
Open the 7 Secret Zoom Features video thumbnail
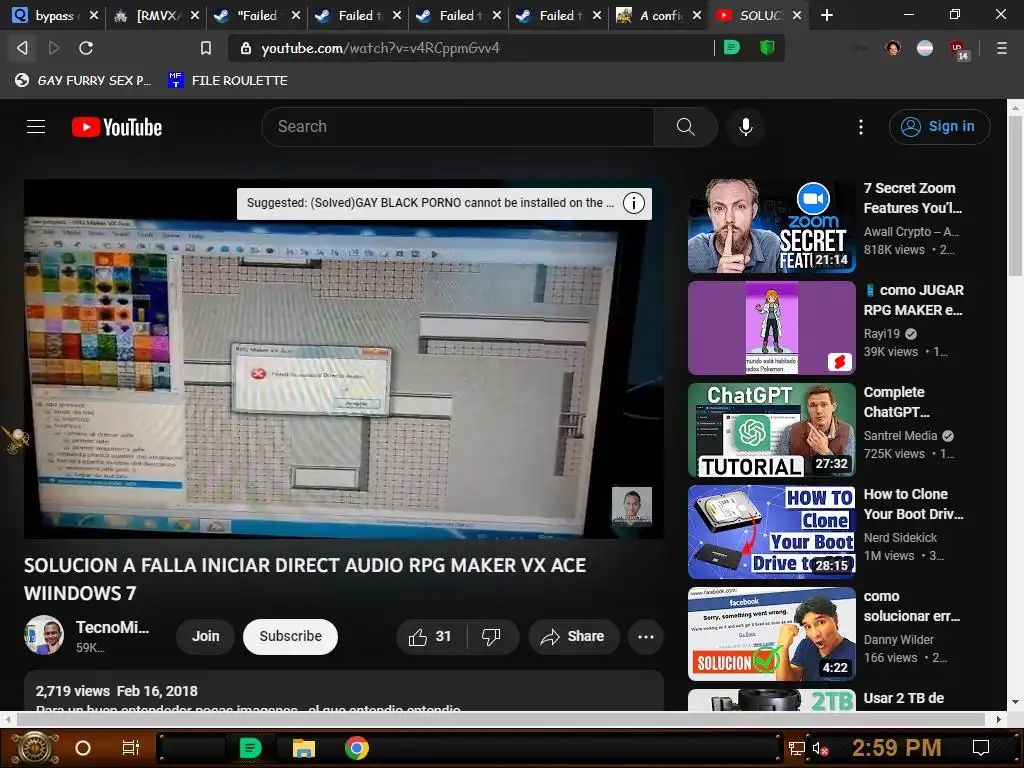click(771, 226)
